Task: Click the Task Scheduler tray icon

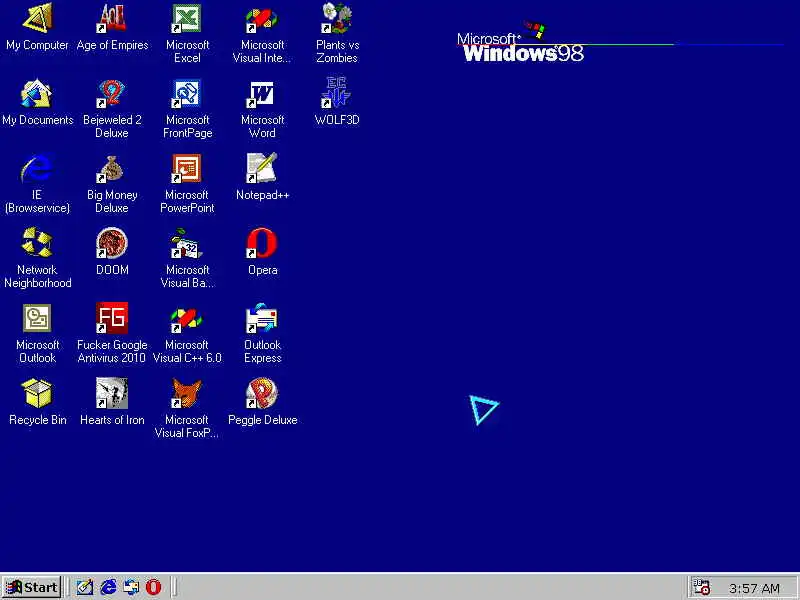Action: point(702,587)
